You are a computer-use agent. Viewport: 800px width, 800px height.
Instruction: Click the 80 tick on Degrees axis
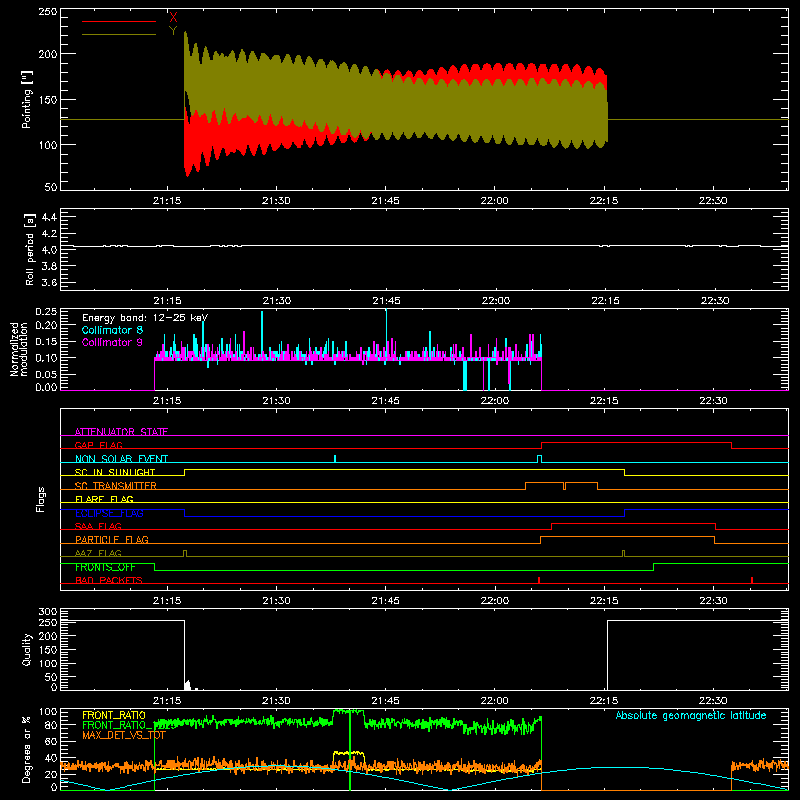51,725
